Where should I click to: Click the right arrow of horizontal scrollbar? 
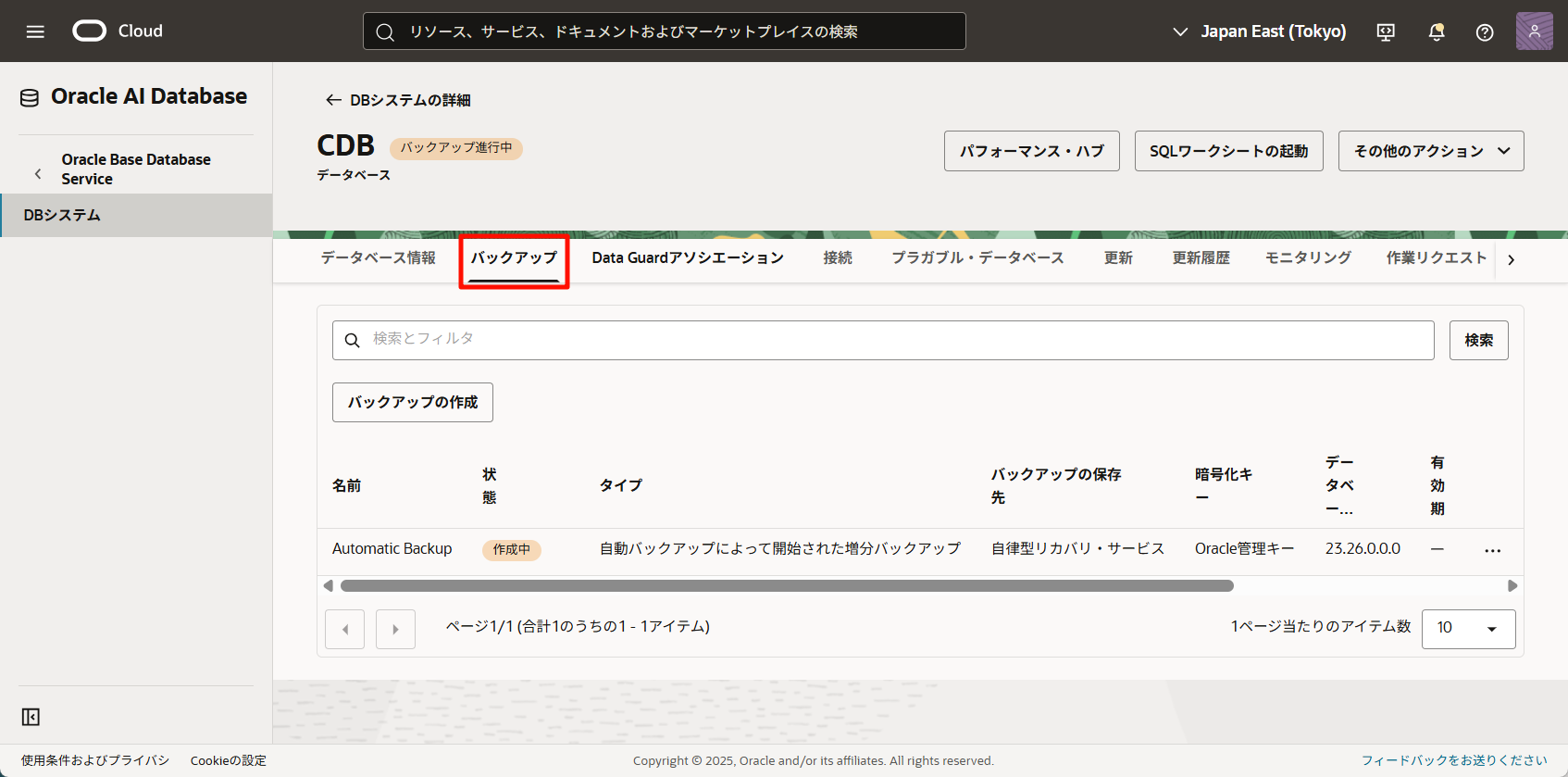1512,585
